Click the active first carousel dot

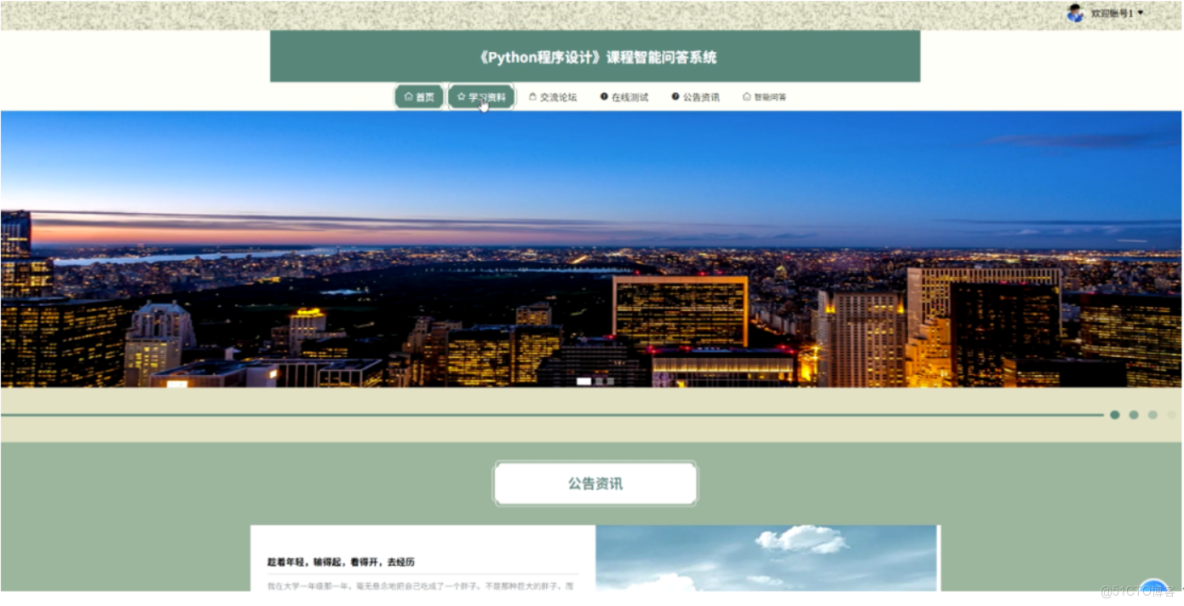[1114, 414]
